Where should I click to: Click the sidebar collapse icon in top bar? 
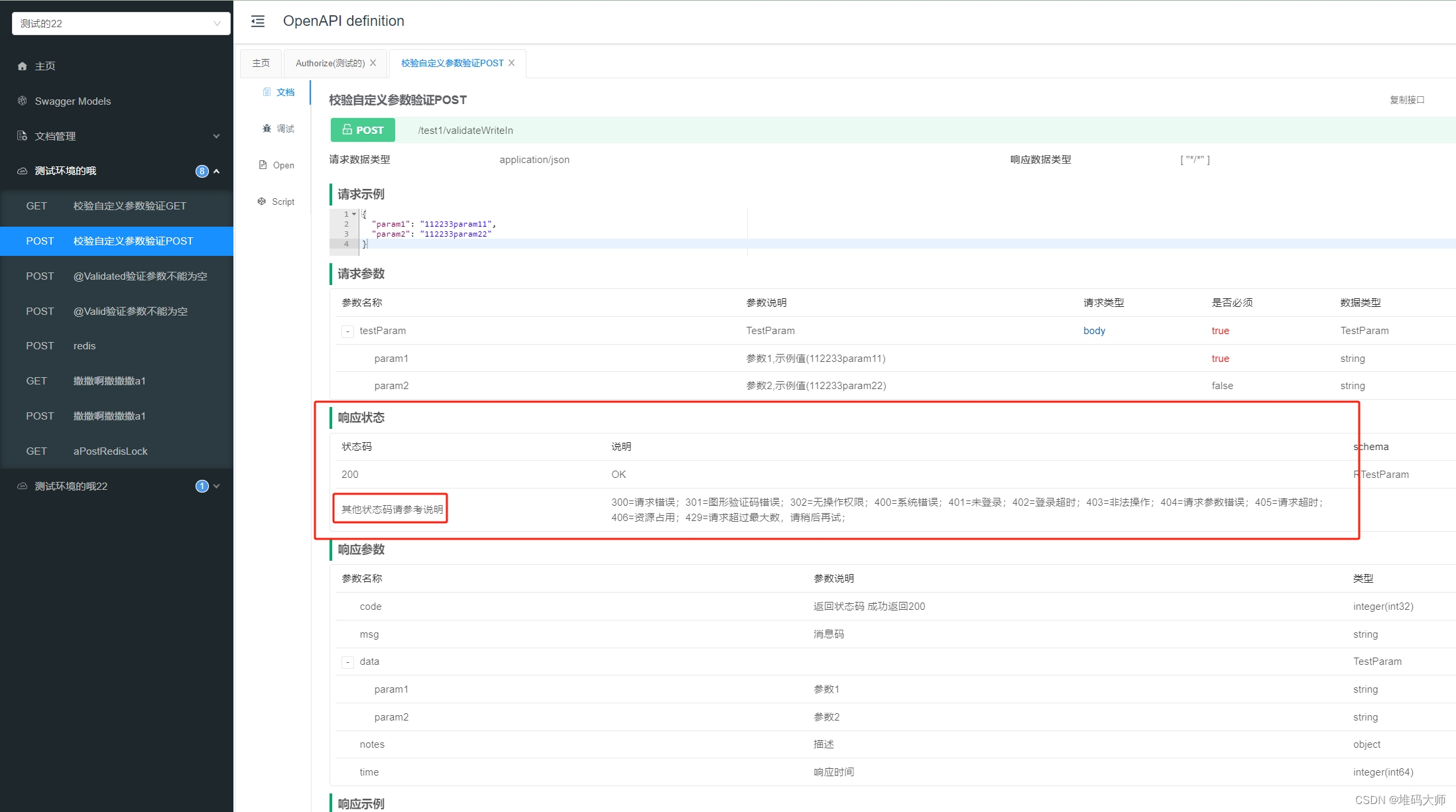pos(258,21)
